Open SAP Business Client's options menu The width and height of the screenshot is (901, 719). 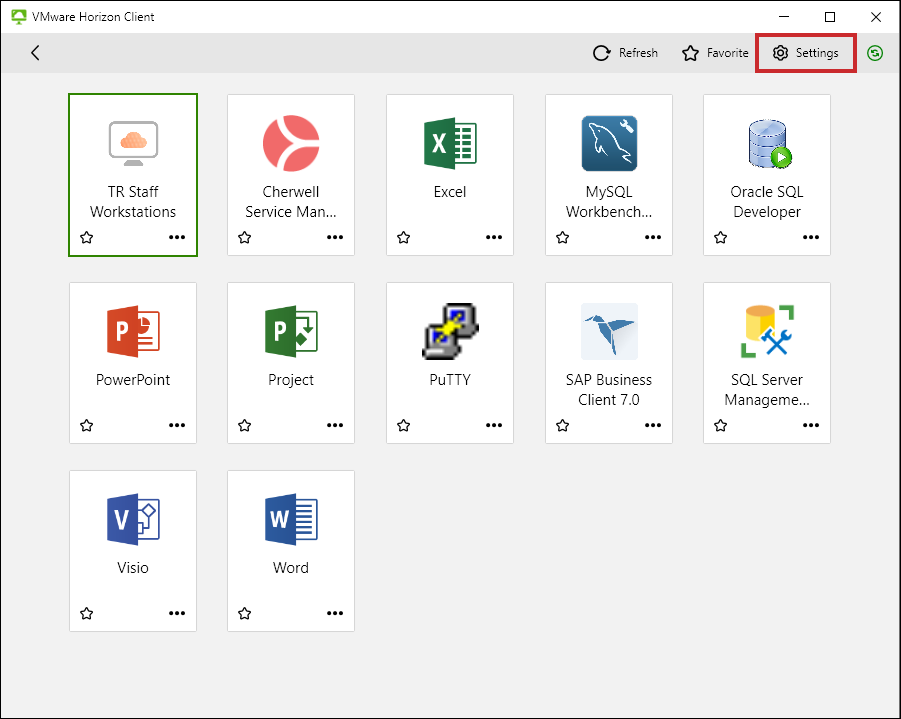(653, 425)
